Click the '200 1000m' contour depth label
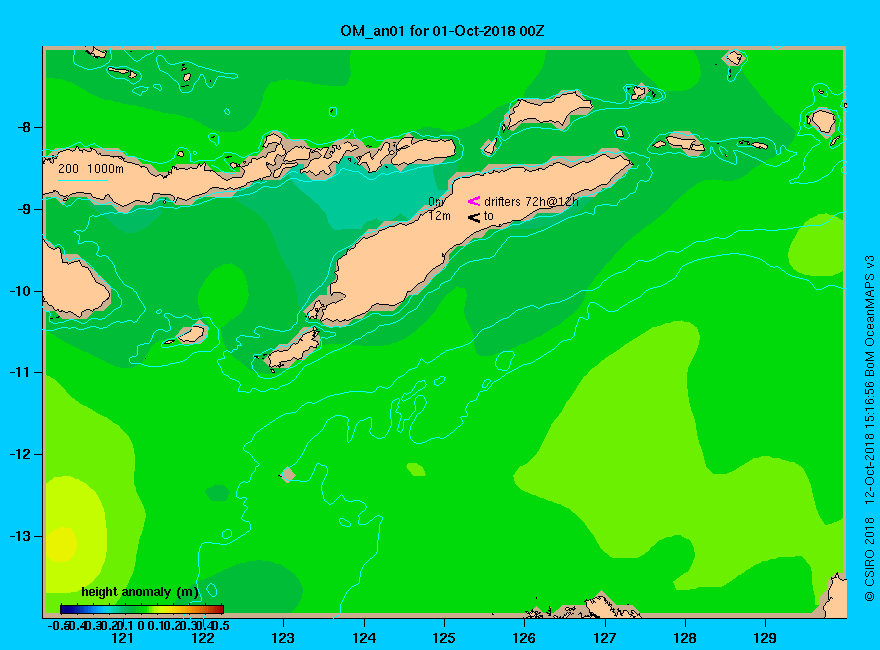The image size is (880, 650). pyautogui.click(x=91, y=168)
